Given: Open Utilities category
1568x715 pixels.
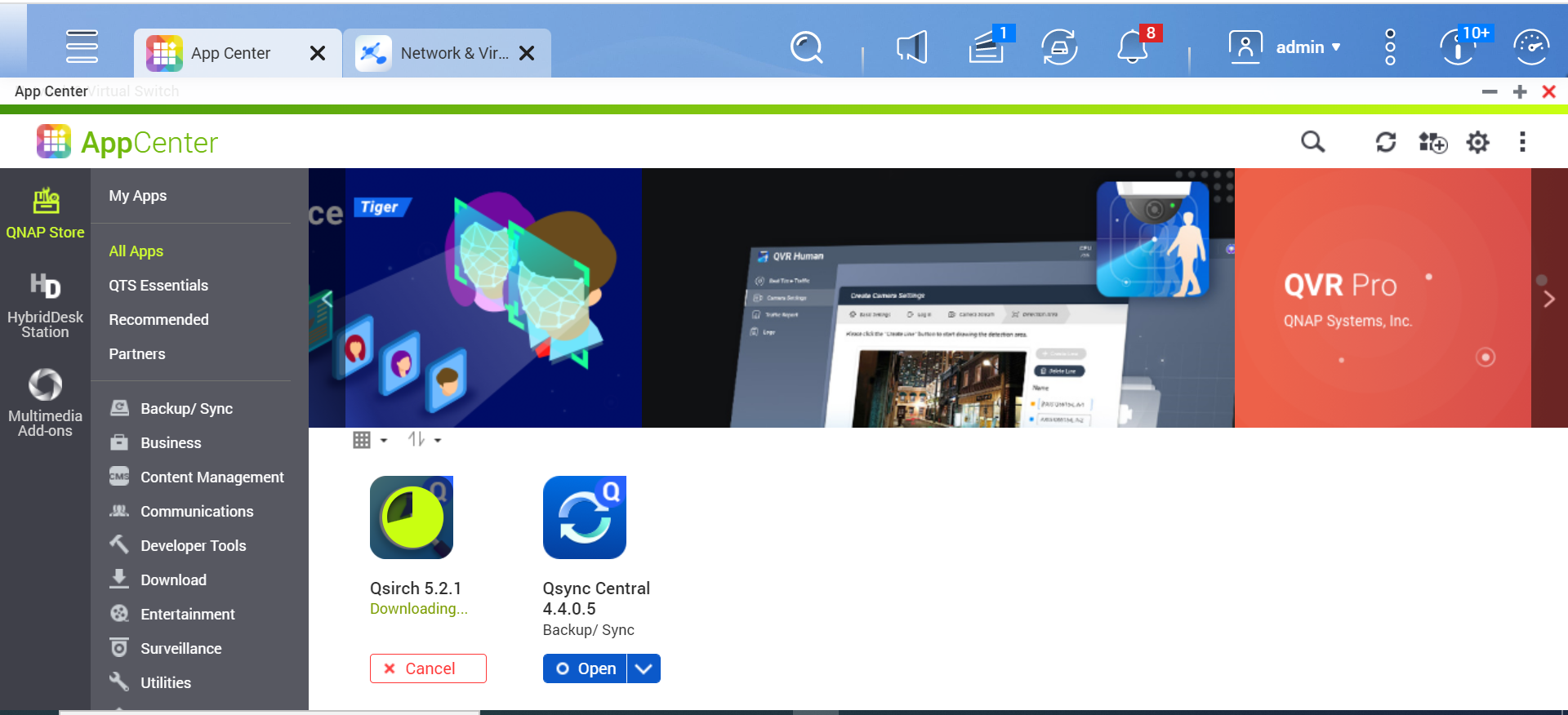Looking at the screenshot, I should [x=150, y=682].
